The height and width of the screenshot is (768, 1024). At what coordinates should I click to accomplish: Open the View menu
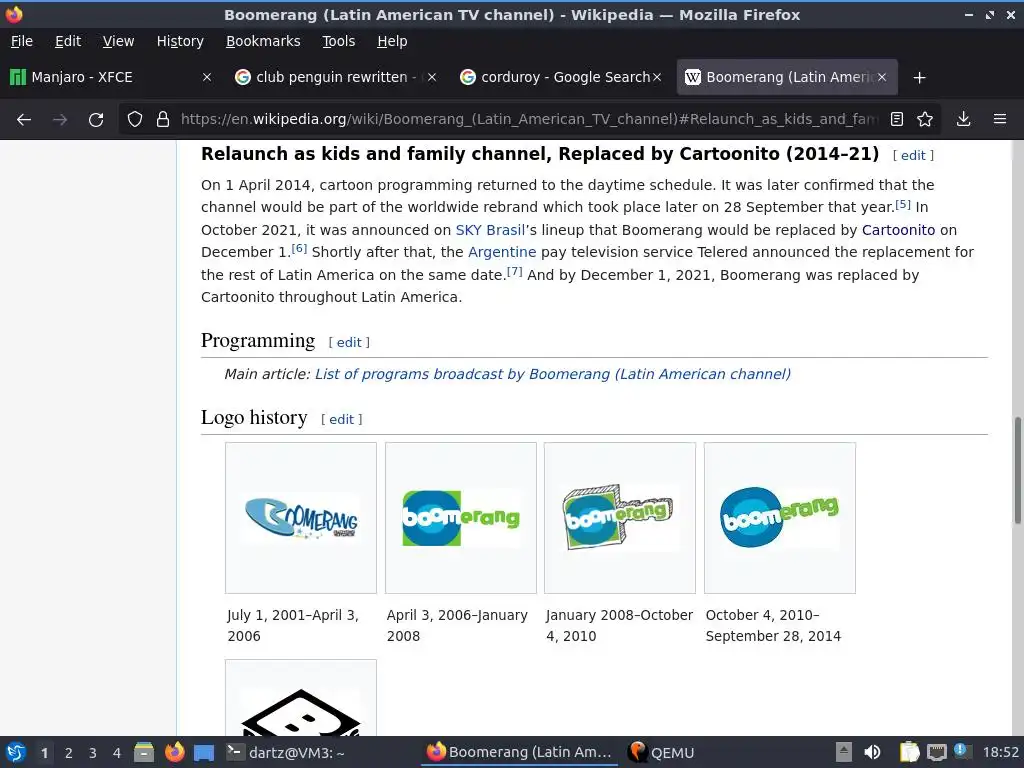(x=118, y=41)
